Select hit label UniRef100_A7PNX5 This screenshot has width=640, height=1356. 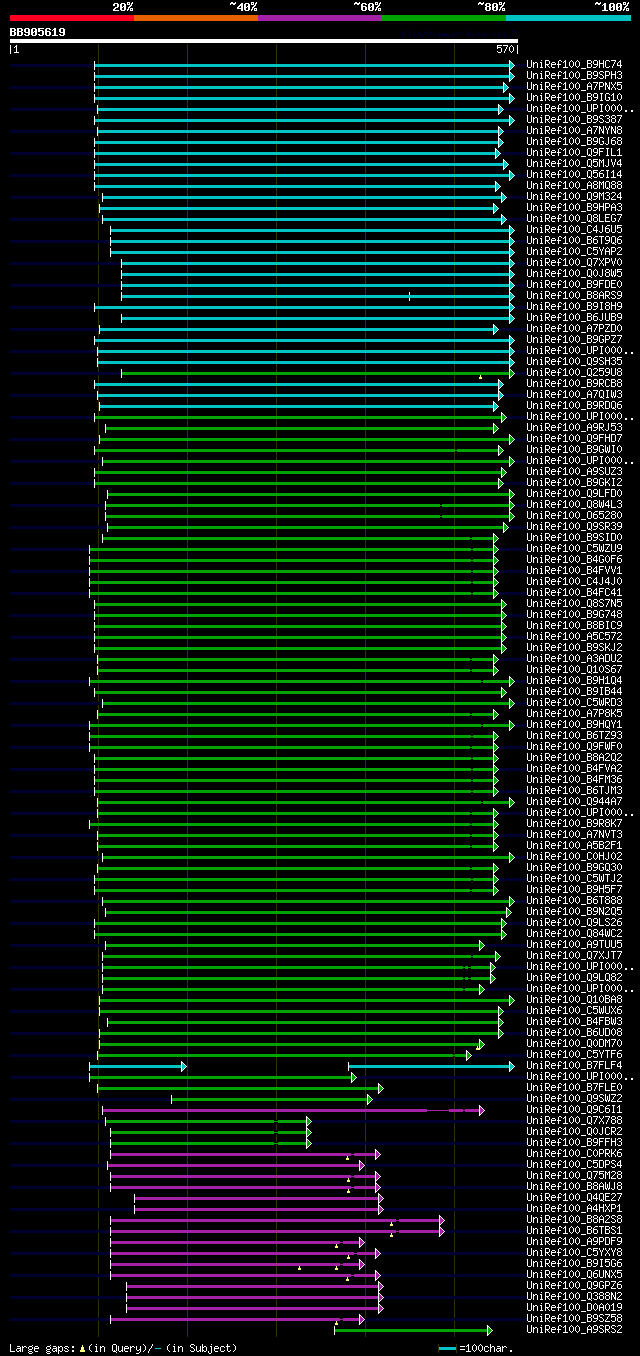[x=574, y=87]
